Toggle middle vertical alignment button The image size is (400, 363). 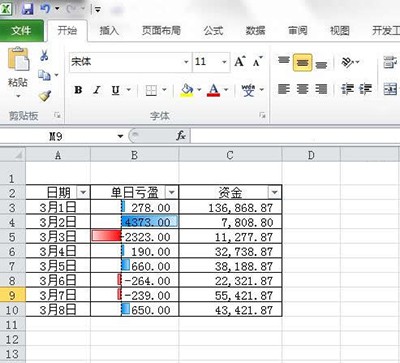coord(302,63)
